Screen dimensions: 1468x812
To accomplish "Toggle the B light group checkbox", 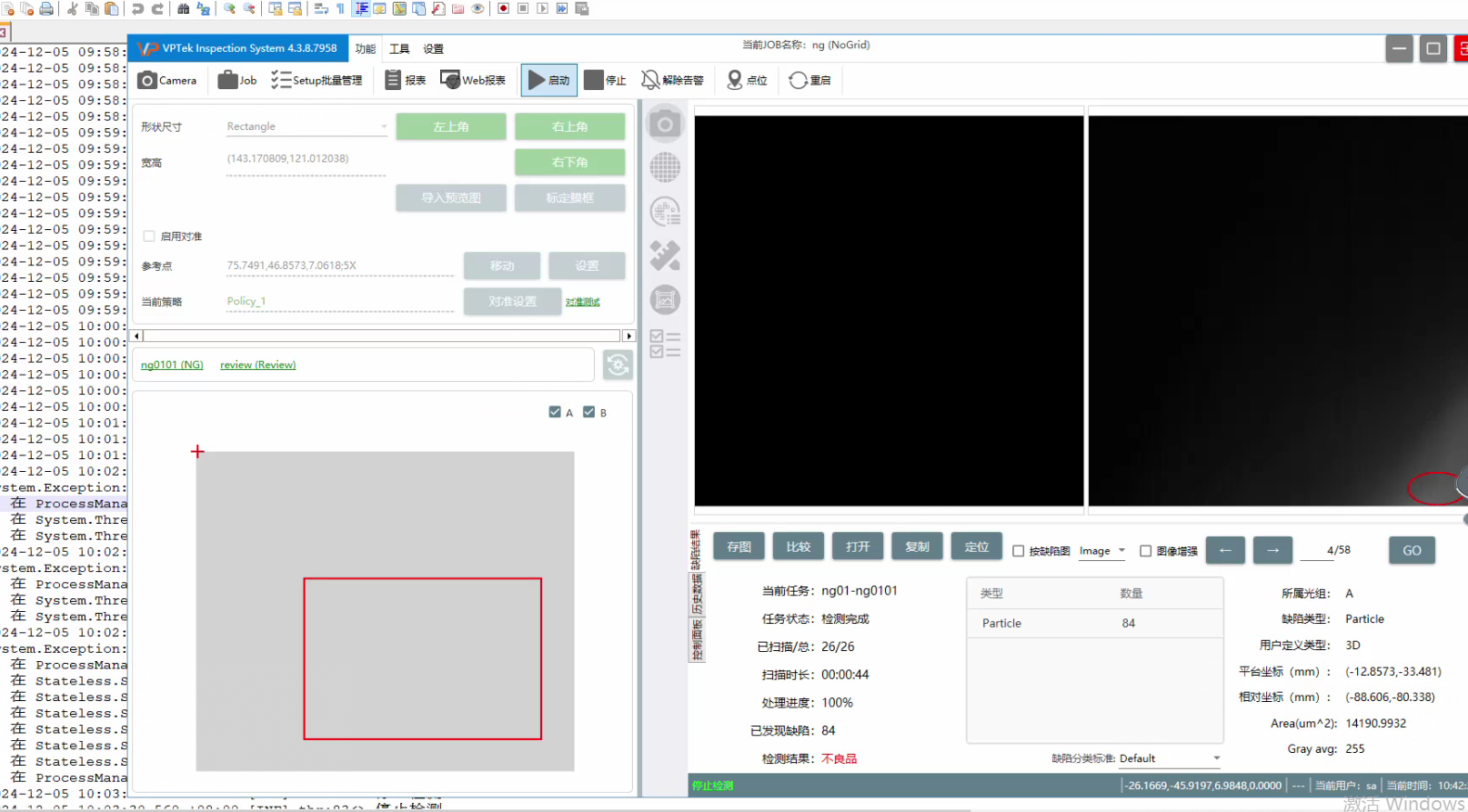I will click(x=588, y=412).
